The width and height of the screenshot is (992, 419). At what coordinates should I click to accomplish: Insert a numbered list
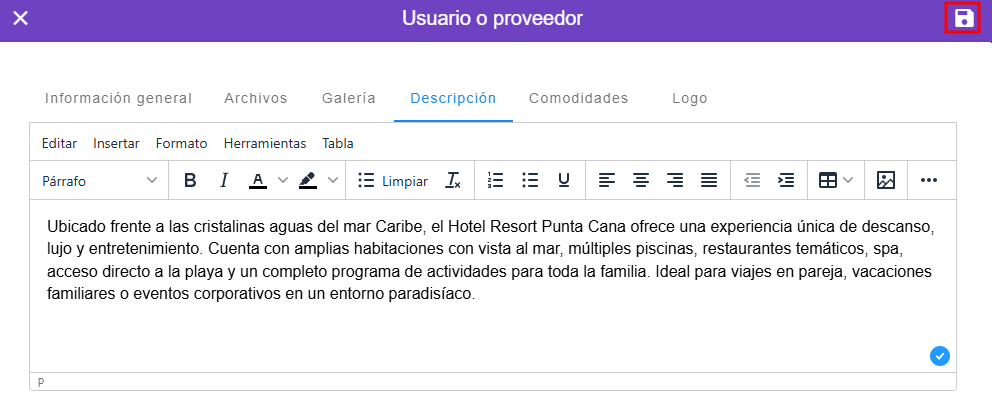496,181
